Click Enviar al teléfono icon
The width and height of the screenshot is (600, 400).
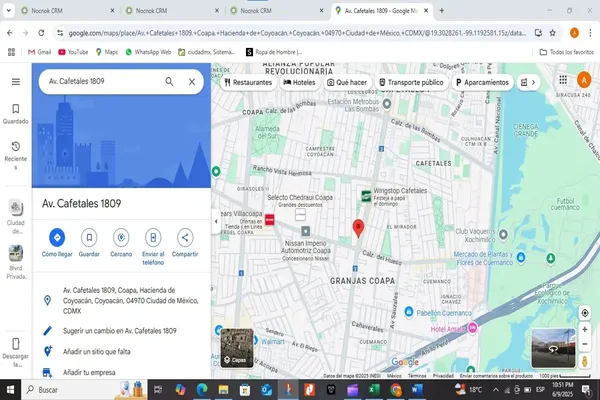pyautogui.click(x=153, y=237)
